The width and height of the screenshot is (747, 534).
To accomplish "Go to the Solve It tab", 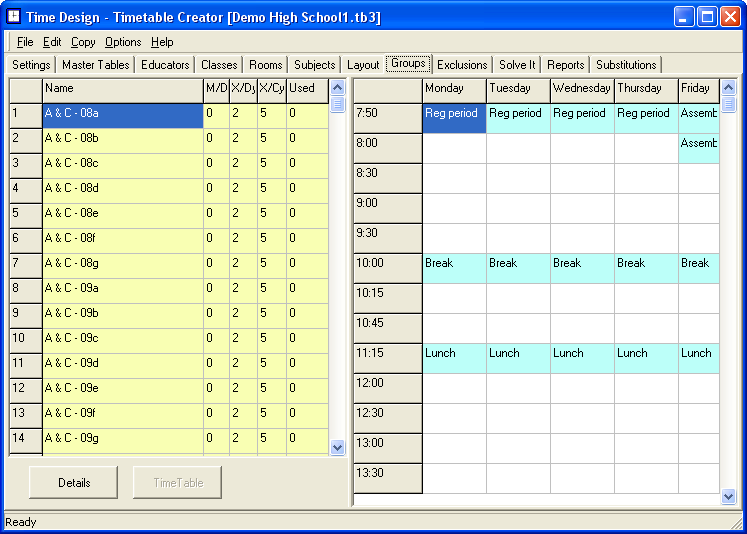I will [517, 65].
